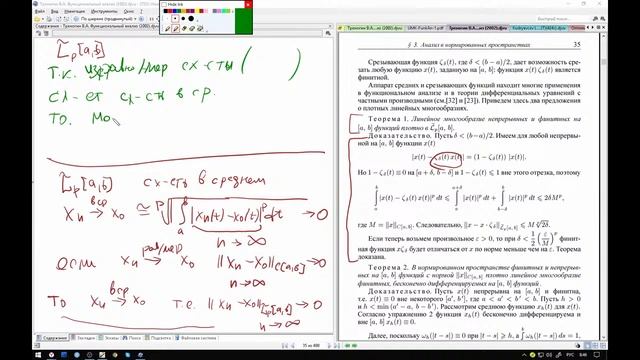The height and width of the screenshot is (360, 640).
Task: Open the Файл menu
Action: pos(40,11)
